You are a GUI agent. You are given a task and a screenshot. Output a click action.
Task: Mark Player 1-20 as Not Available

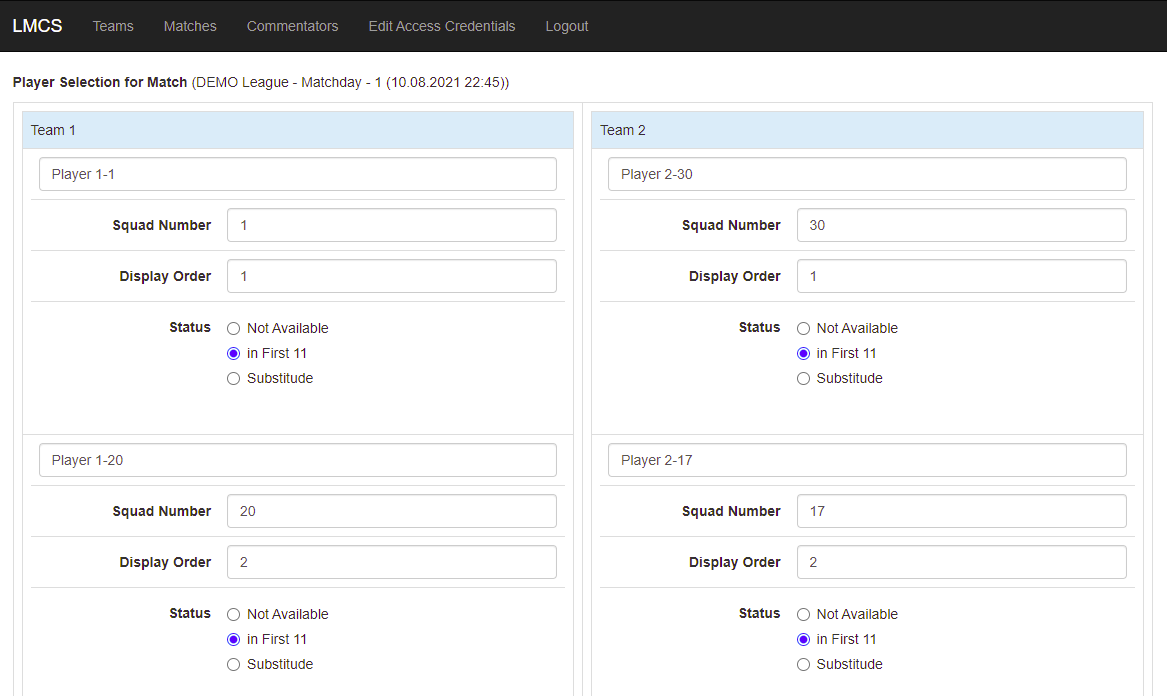coord(234,614)
